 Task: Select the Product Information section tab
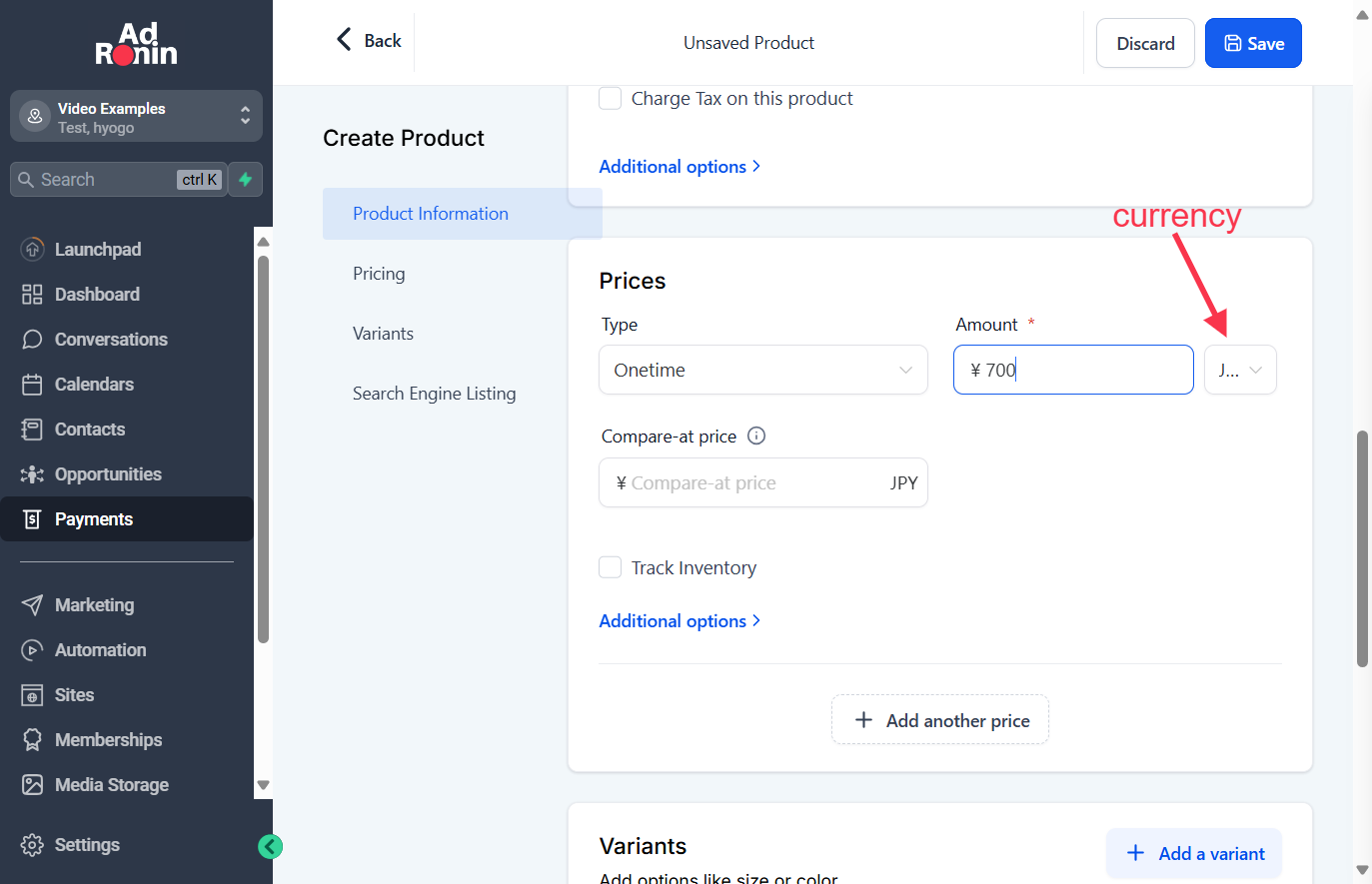click(x=462, y=214)
